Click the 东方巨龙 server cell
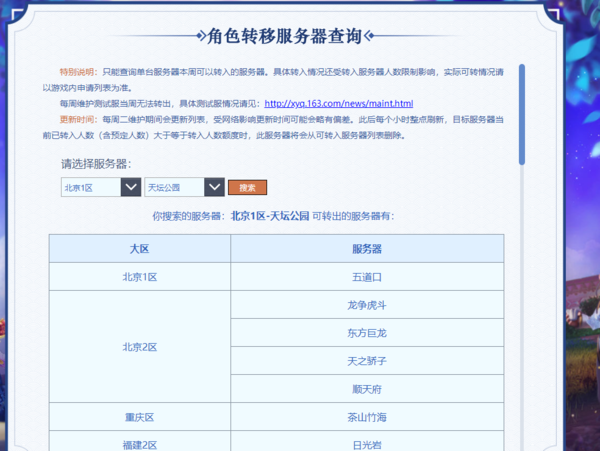 367,333
